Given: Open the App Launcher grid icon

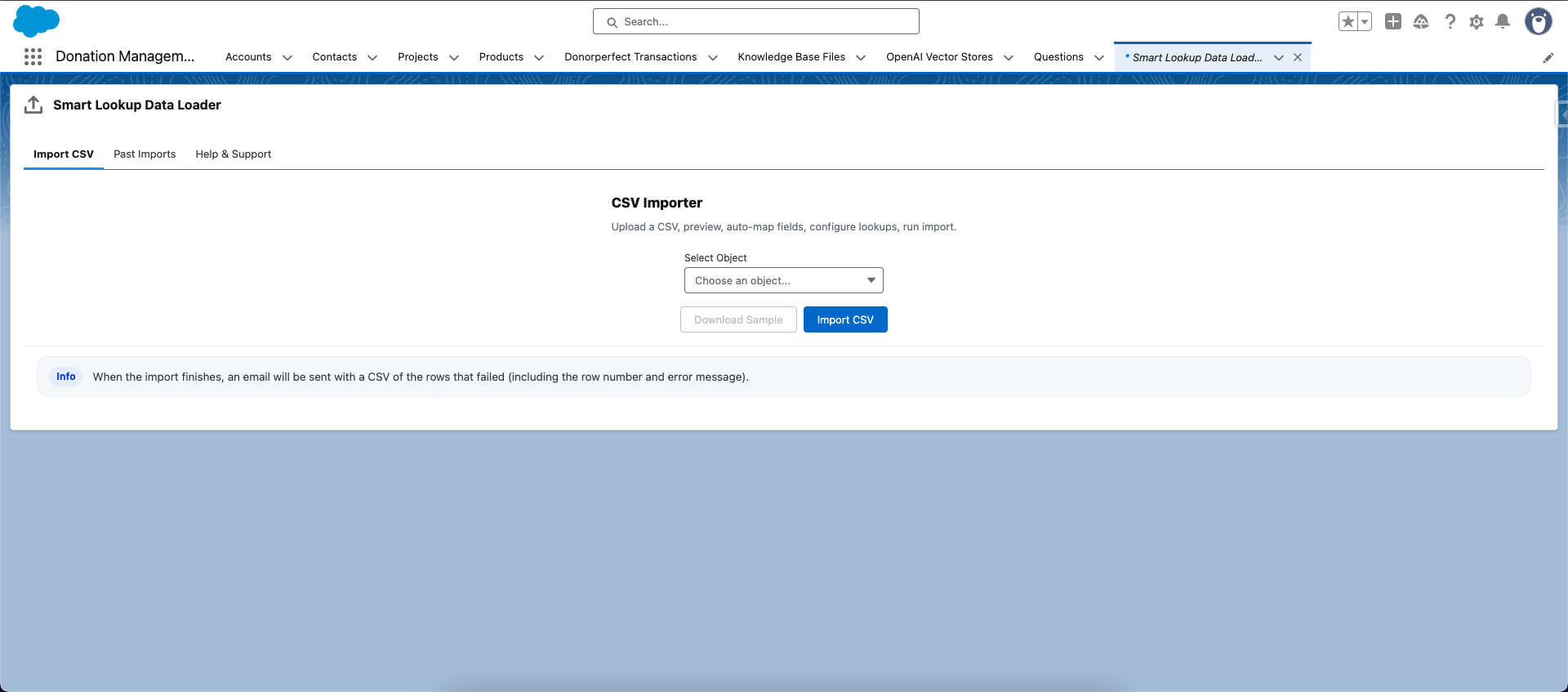Looking at the screenshot, I should 33,56.
